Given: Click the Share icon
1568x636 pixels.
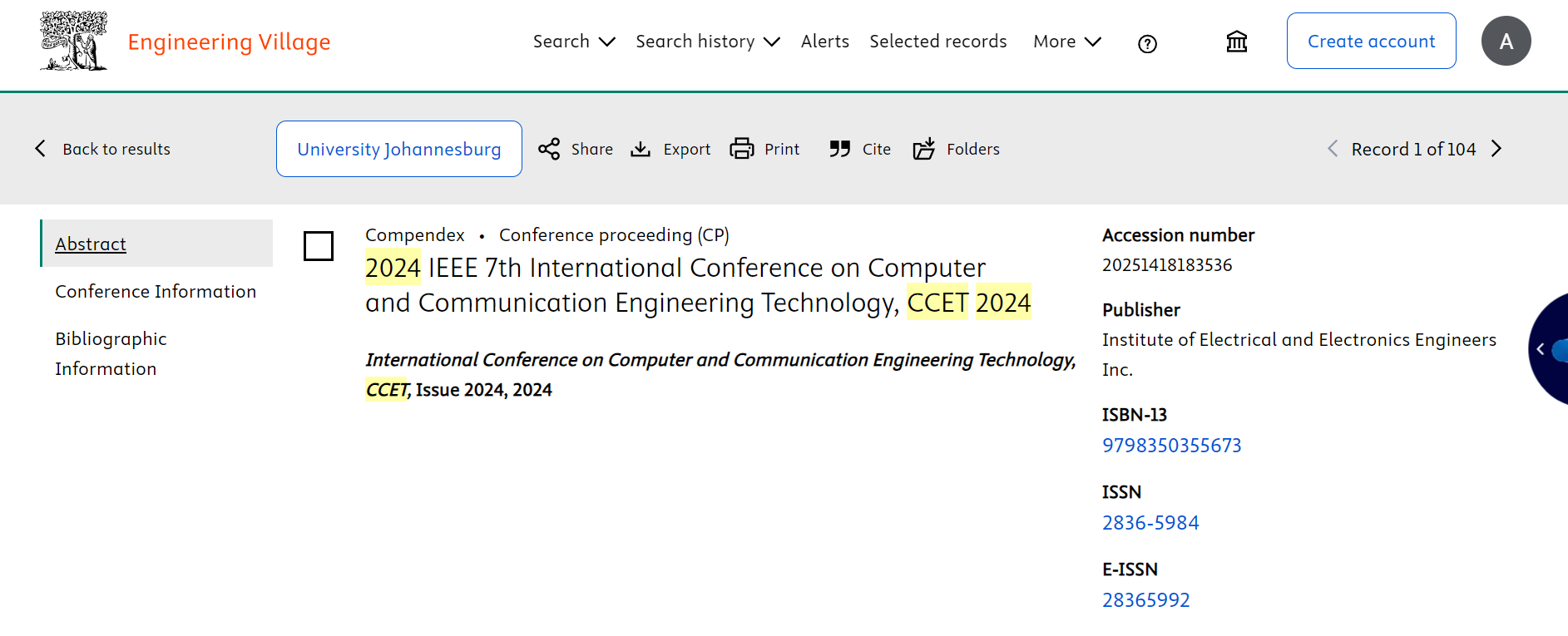Looking at the screenshot, I should (x=549, y=149).
